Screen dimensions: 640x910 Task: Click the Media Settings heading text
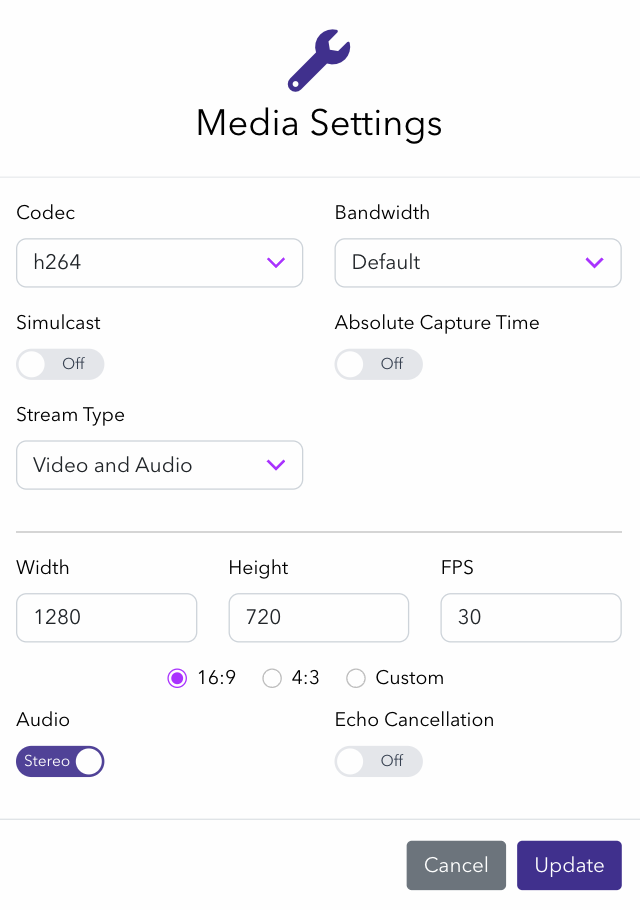319,123
